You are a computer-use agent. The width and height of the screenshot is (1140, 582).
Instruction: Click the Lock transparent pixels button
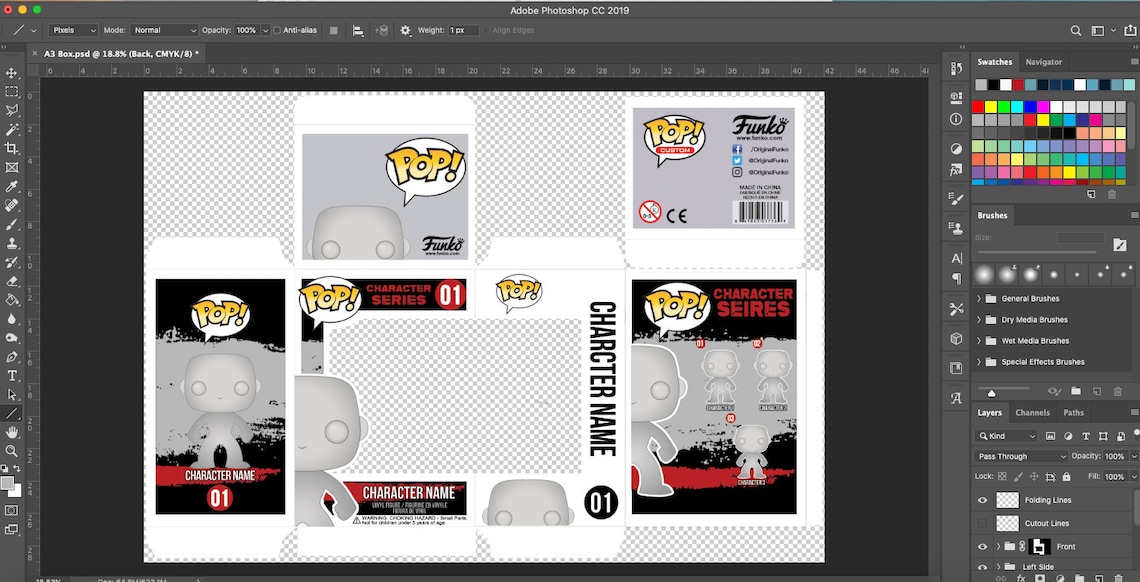click(x=1003, y=477)
